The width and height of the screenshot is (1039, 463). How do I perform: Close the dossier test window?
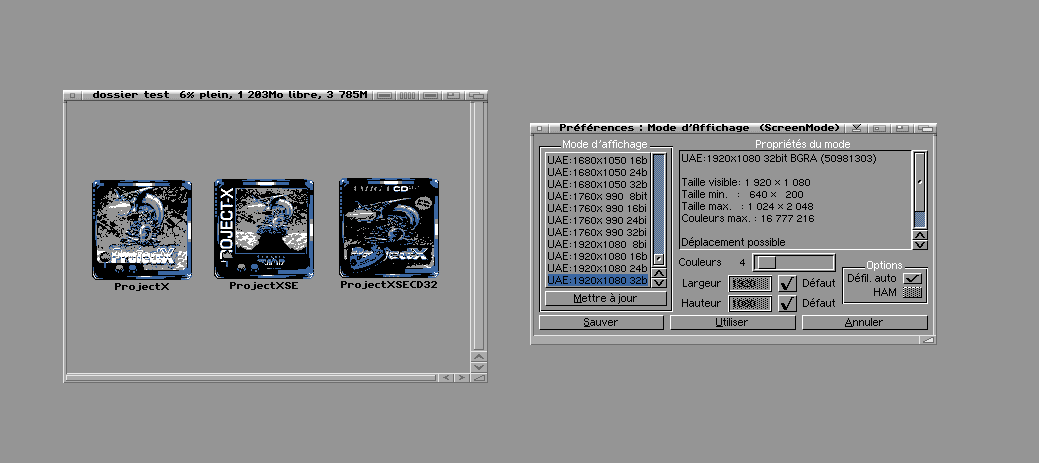point(74,95)
